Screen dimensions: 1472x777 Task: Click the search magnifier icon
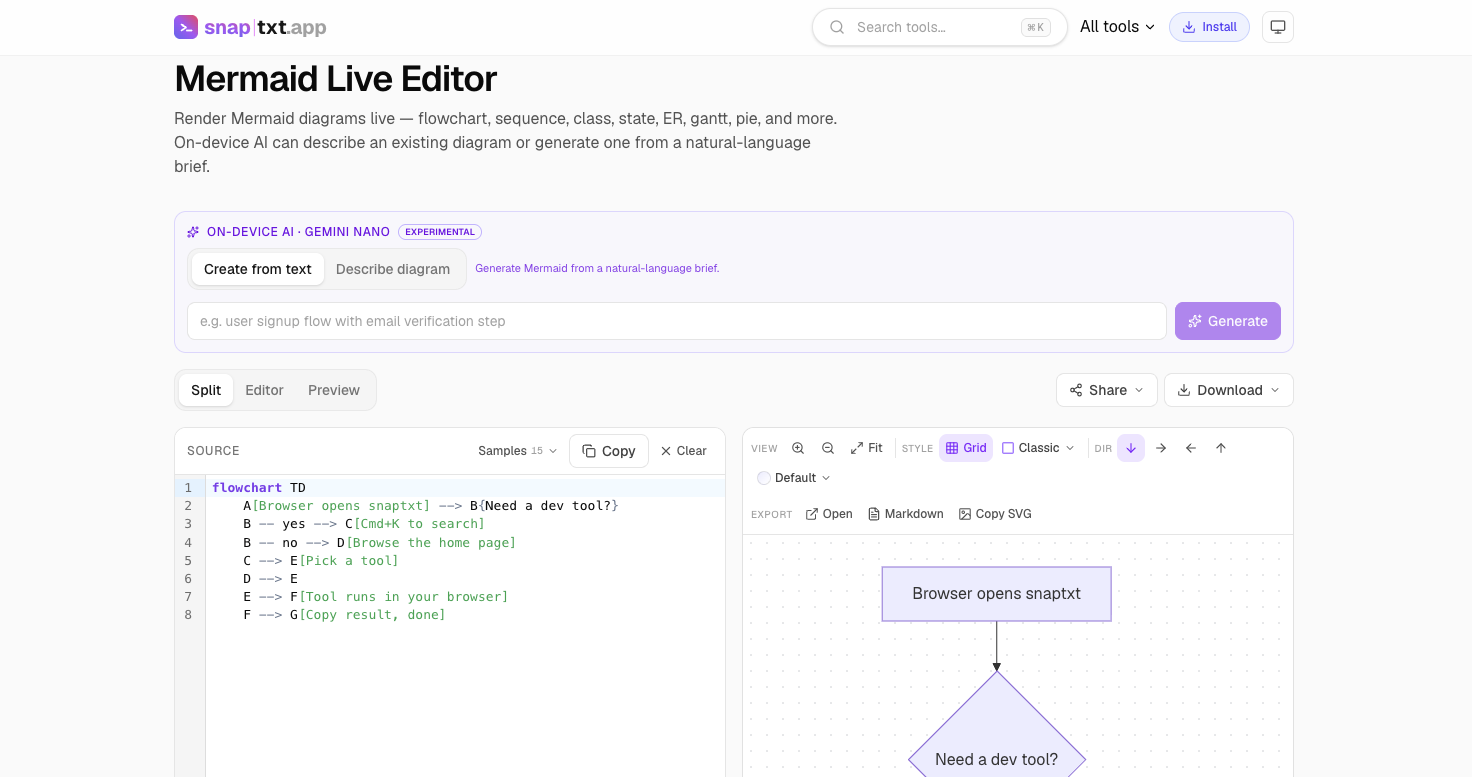(837, 27)
